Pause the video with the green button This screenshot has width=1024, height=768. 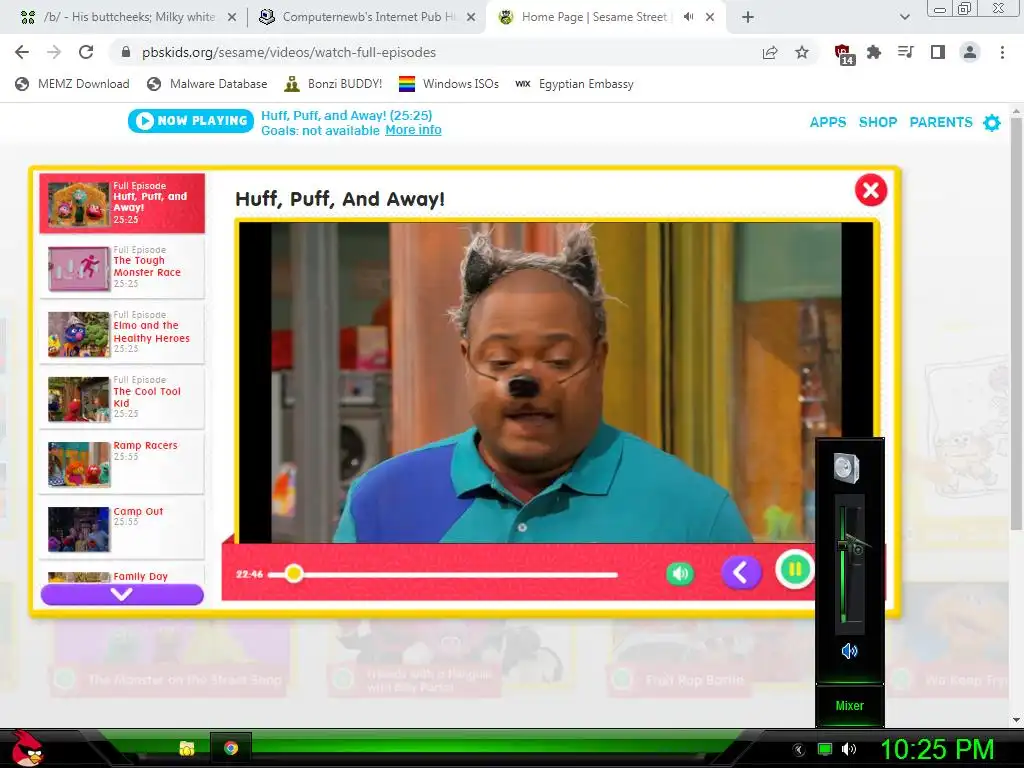point(795,569)
